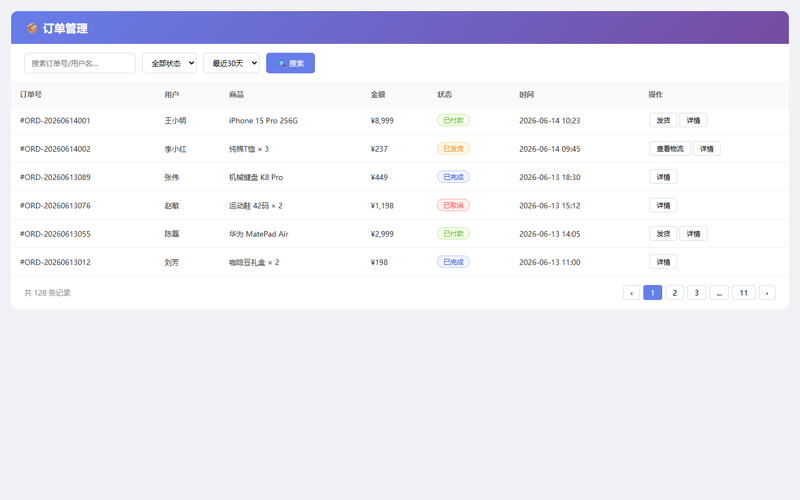800x500 pixels.
Task: Click 已完成 badge for order ORD-20260613089
Action: tap(453, 177)
